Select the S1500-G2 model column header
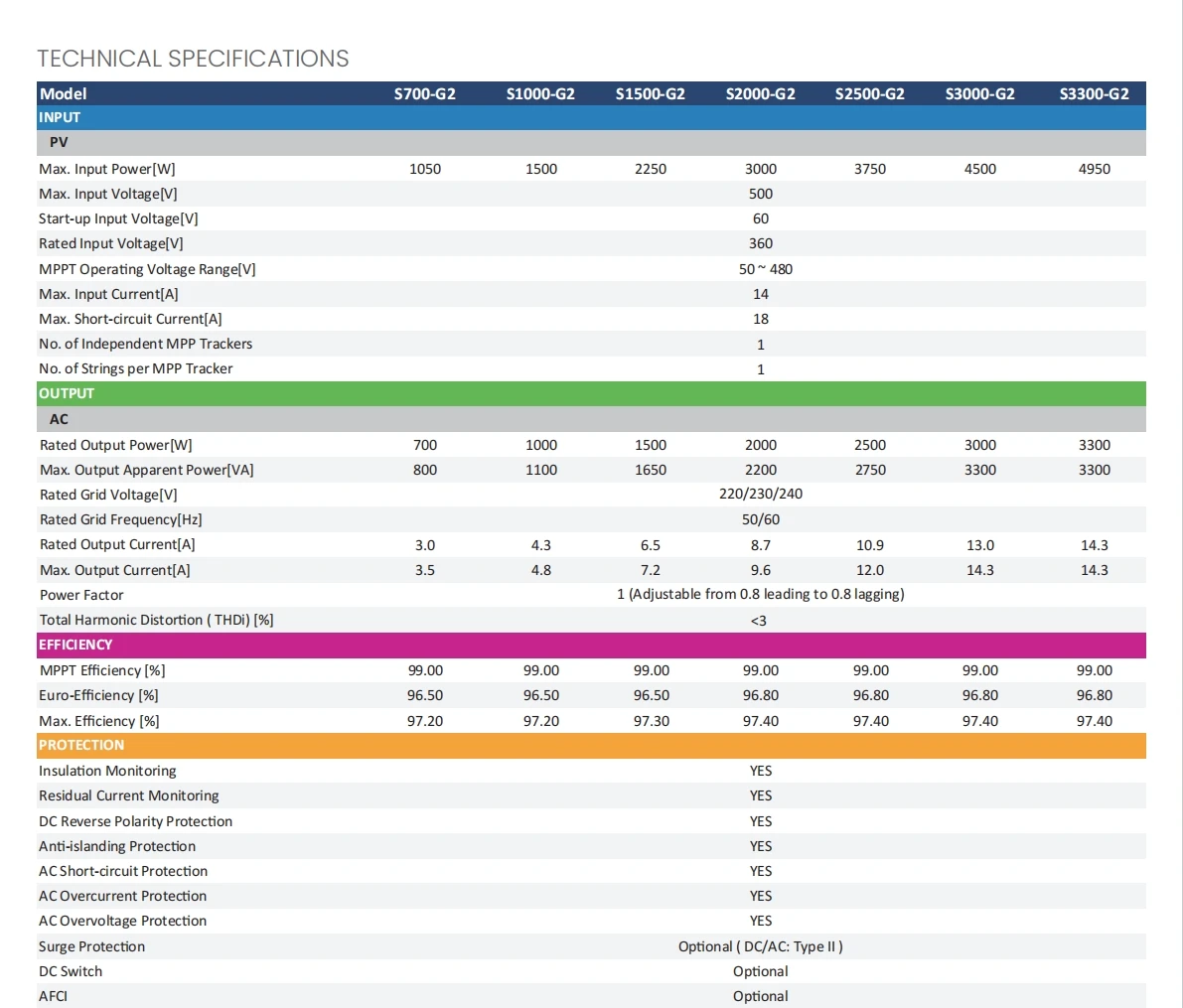This screenshot has width=1183, height=1008. [x=651, y=93]
